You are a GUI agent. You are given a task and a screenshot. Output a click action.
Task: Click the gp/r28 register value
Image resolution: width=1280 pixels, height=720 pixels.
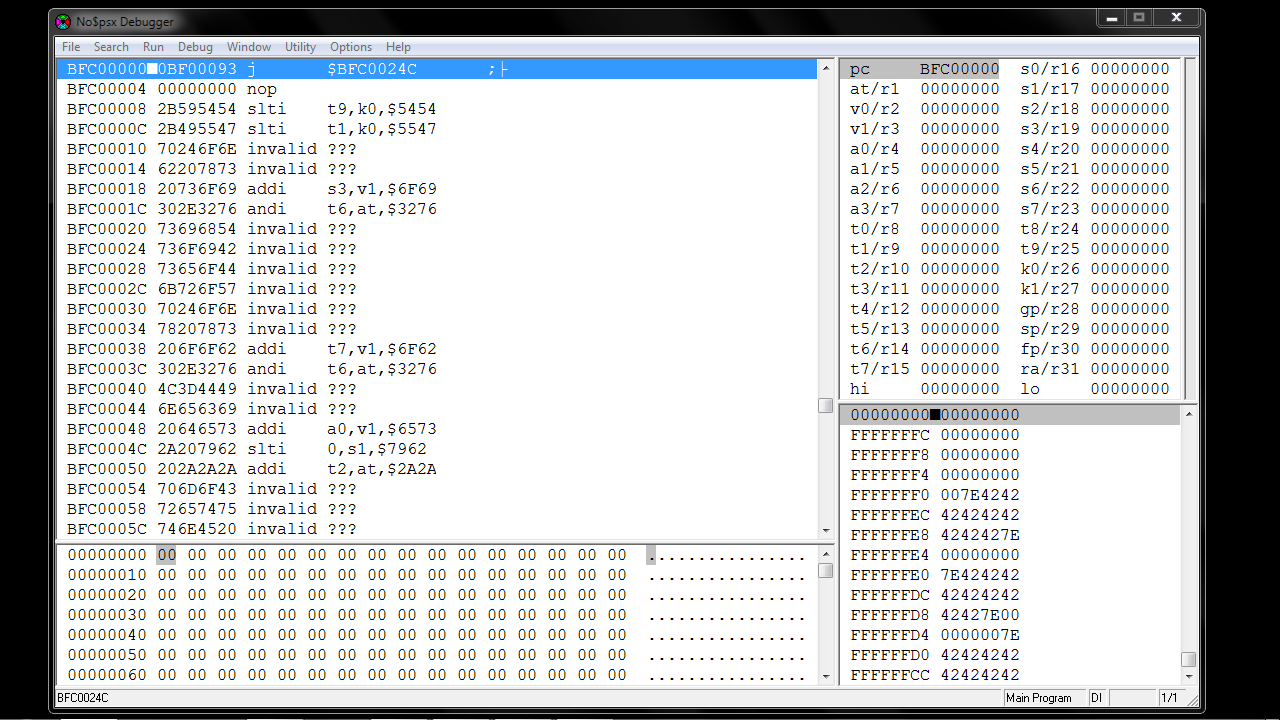[x=1130, y=309]
